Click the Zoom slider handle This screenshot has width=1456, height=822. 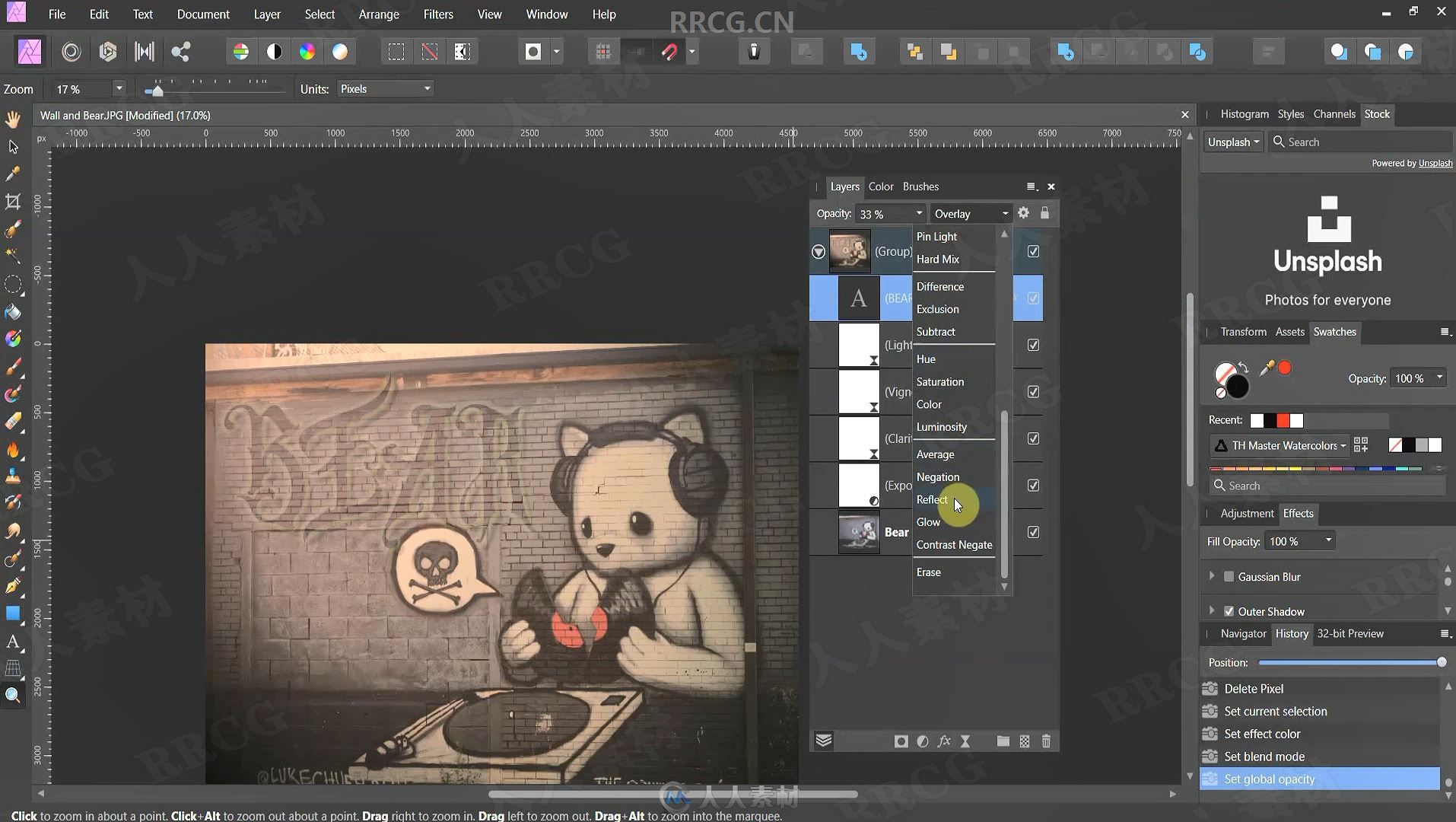pyautogui.click(x=157, y=91)
